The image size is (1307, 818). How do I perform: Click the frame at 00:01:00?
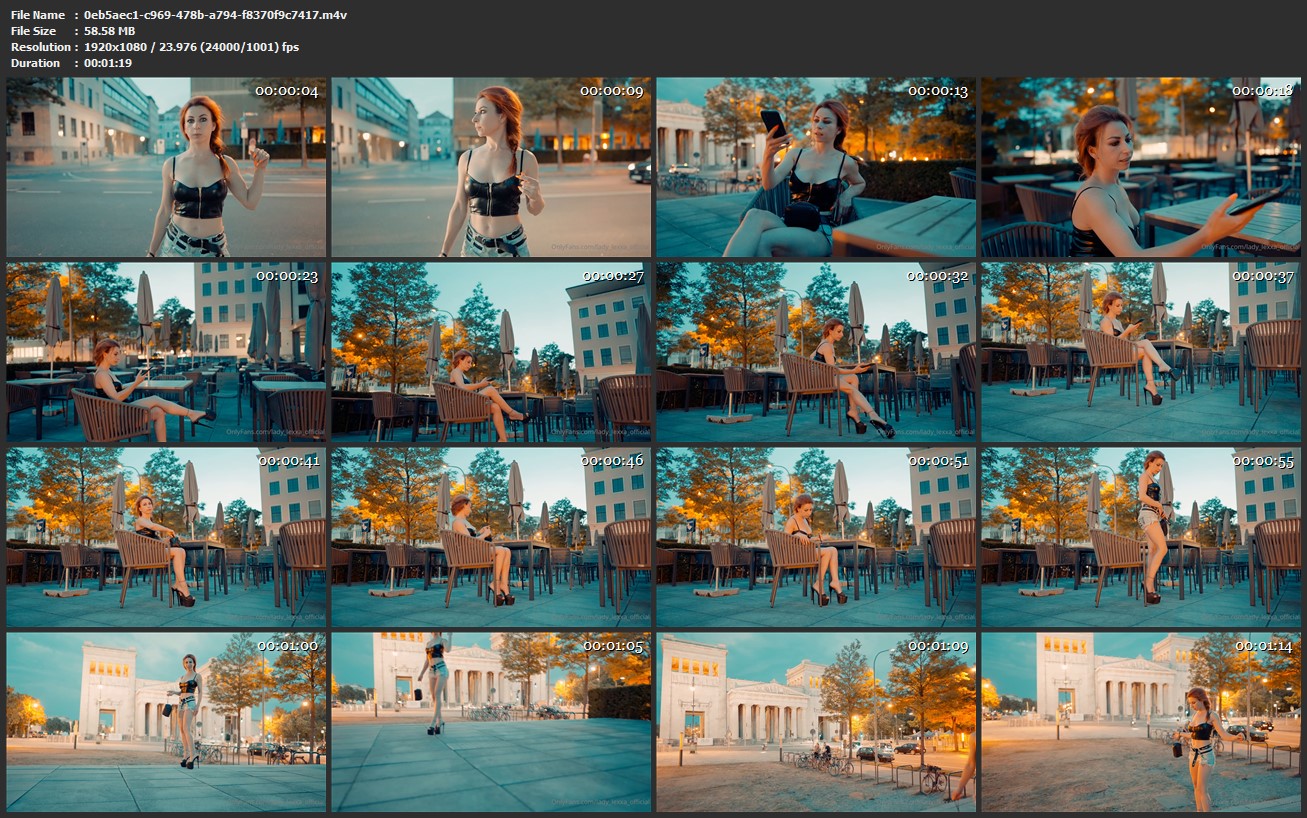[x=166, y=722]
